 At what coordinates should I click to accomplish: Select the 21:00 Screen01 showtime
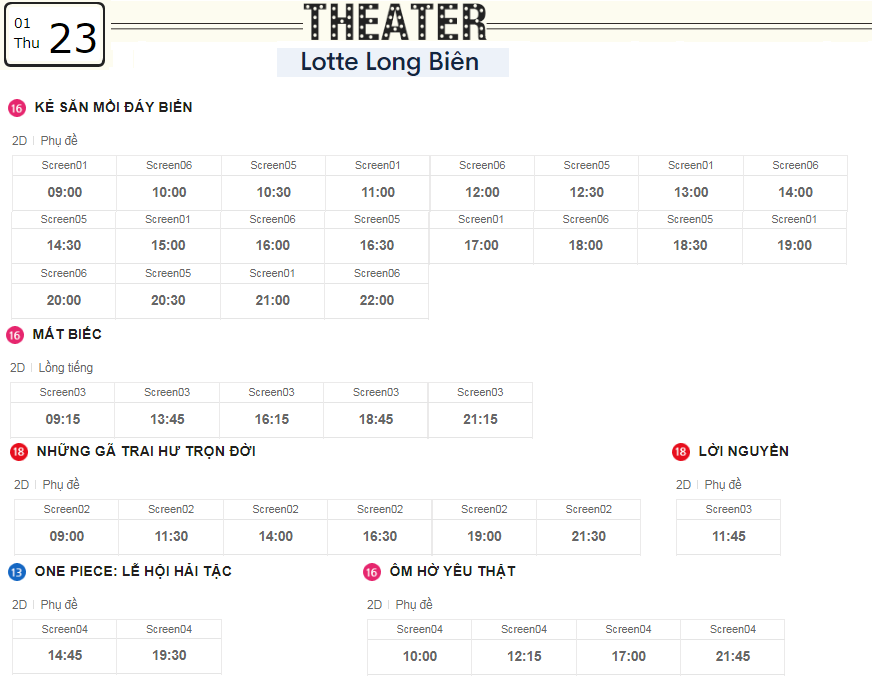point(272,291)
